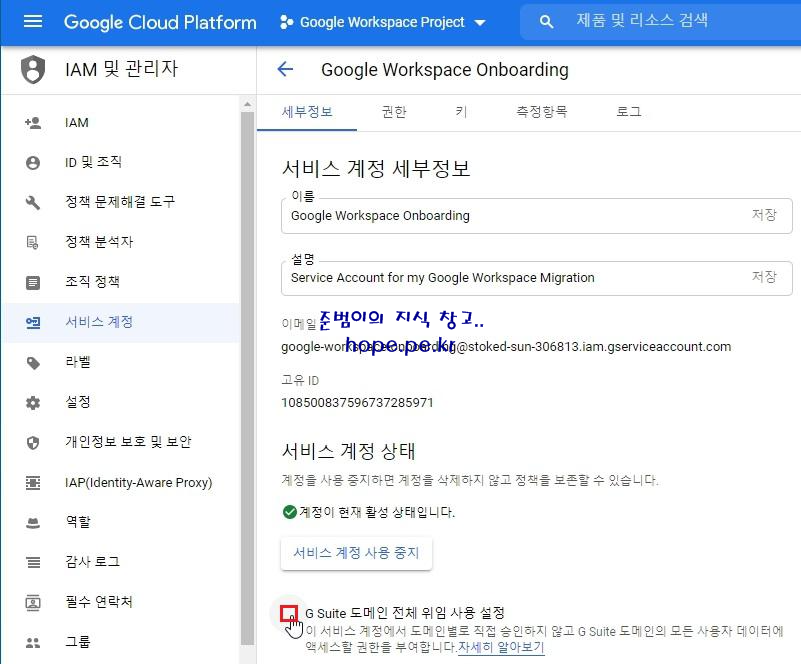Switch to the 로그 tab
Screen dimensions: 801x664
[x=629, y=112]
